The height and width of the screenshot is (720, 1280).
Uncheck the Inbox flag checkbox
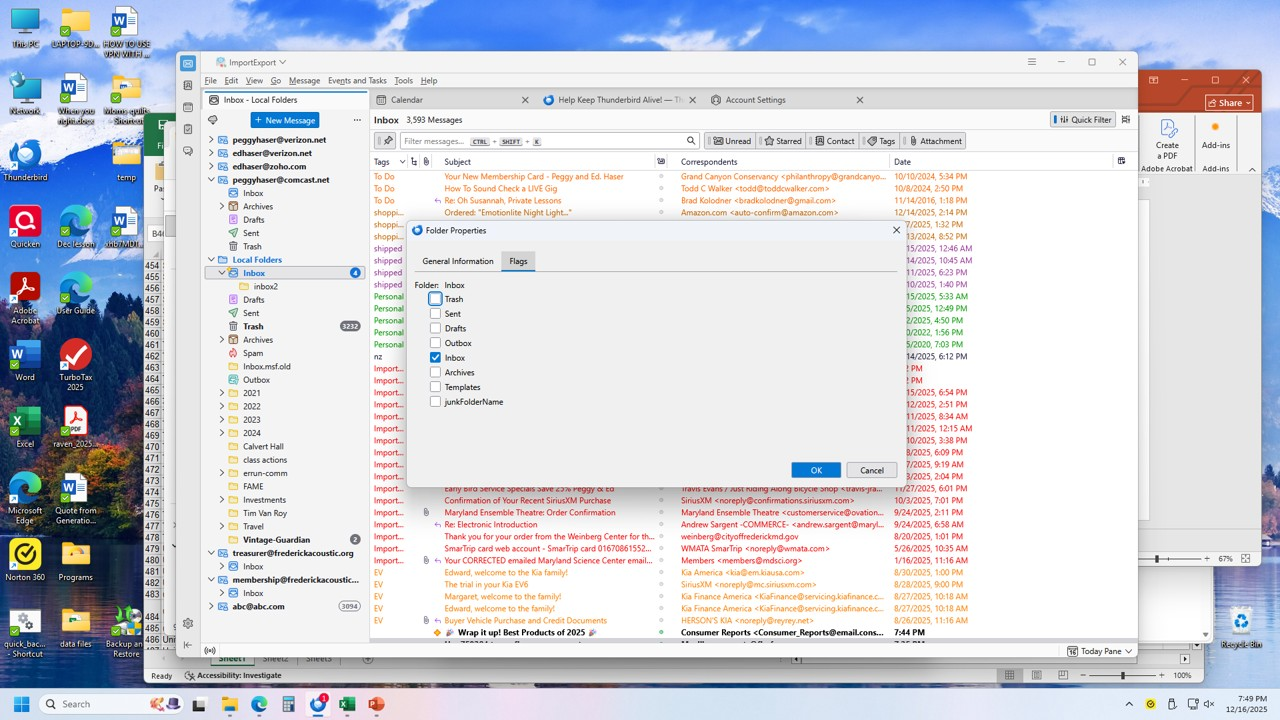(x=435, y=357)
